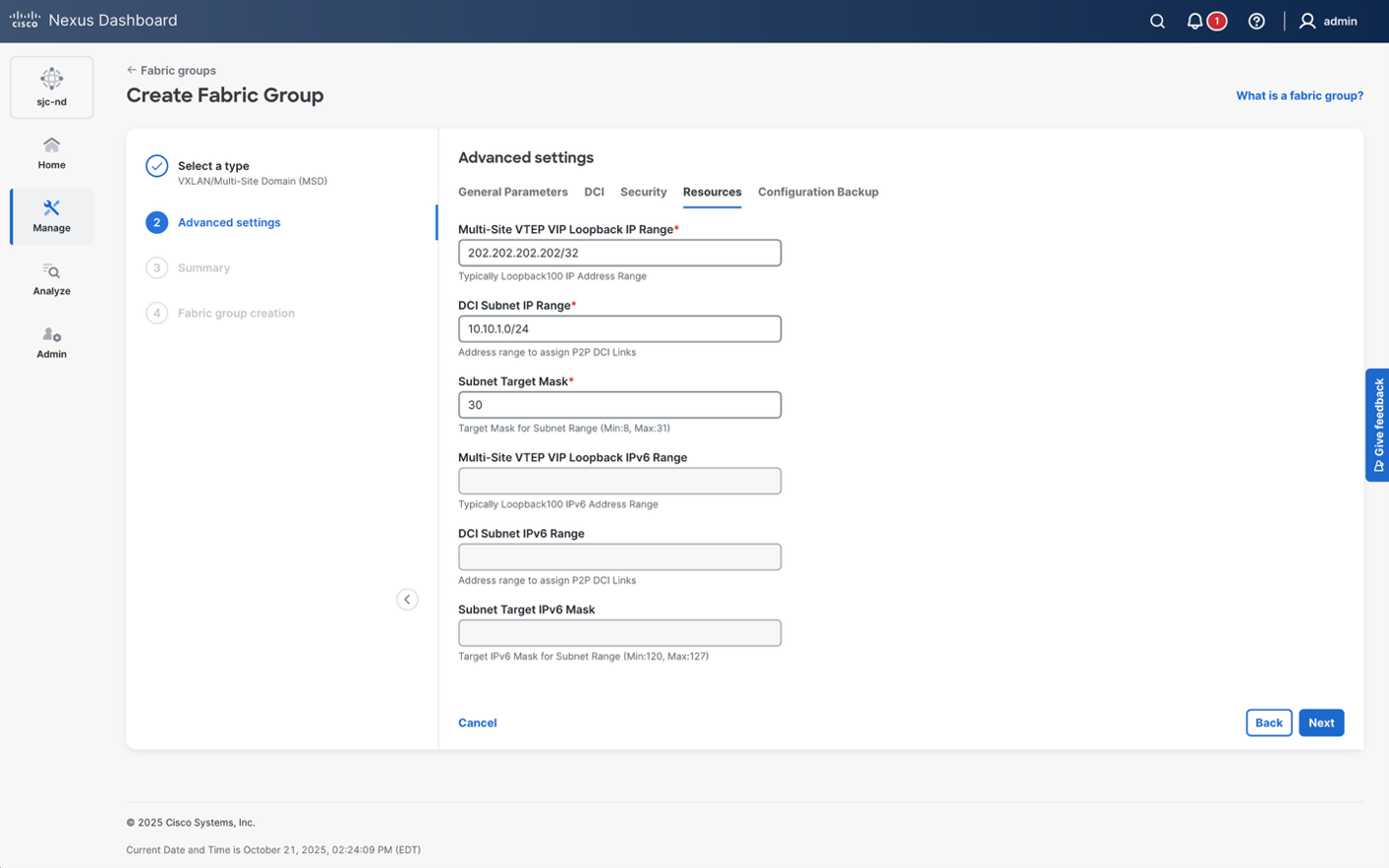Open the Security tab
1389x868 pixels.
click(x=643, y=192)
